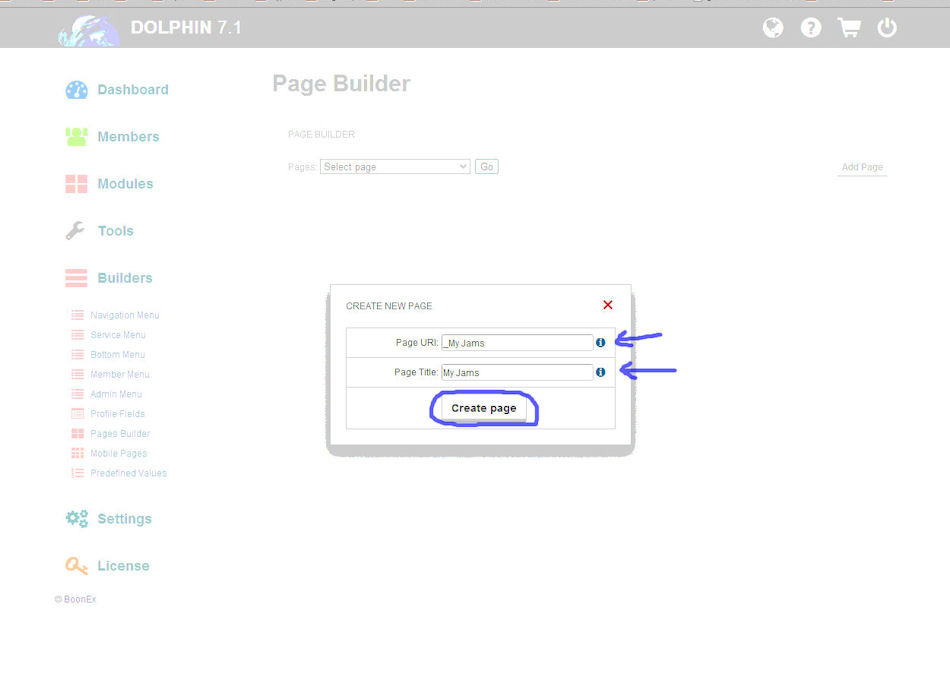Click the Create page button
The height and width of the screenshot is (690, 950).
coord(483,408)
